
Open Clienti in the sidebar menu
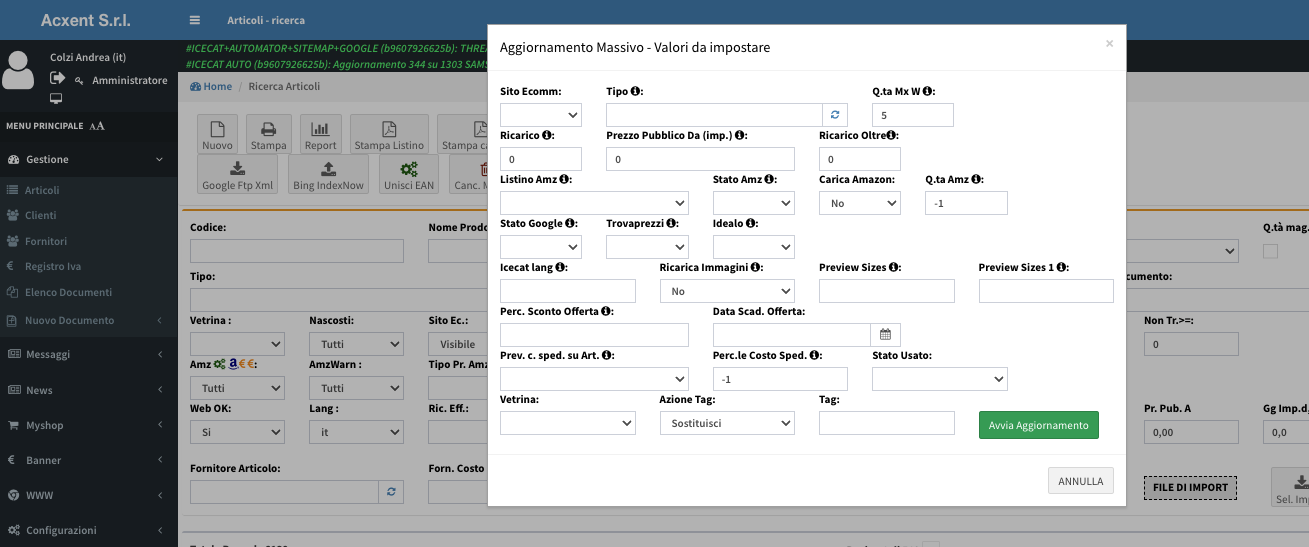click(x=41, y=215)
